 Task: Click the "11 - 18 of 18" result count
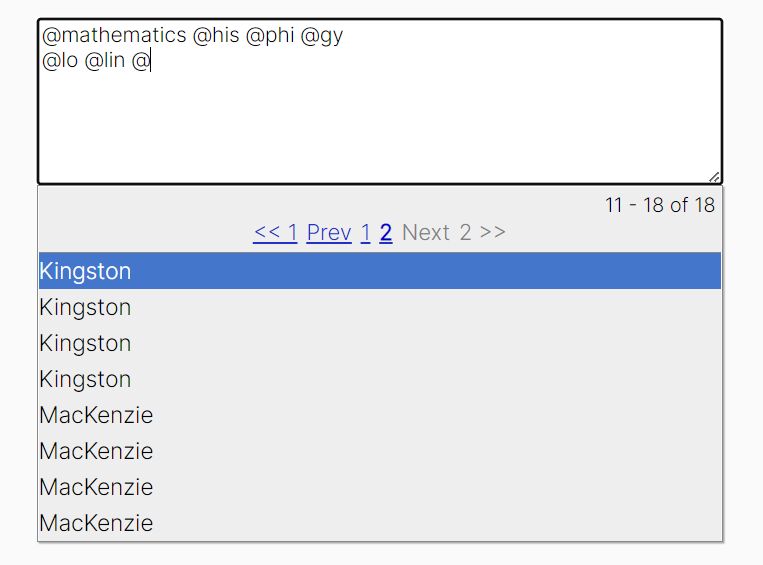(660, 205)
